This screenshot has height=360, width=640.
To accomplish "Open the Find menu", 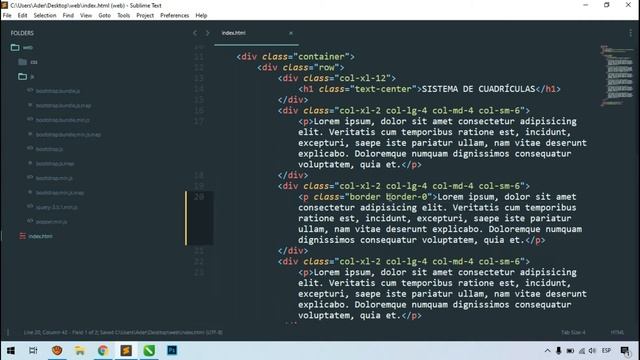I will click(68, 16).
